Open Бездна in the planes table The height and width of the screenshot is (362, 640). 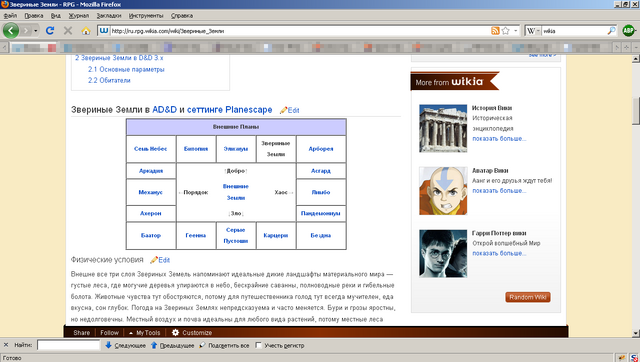point(320,235)
